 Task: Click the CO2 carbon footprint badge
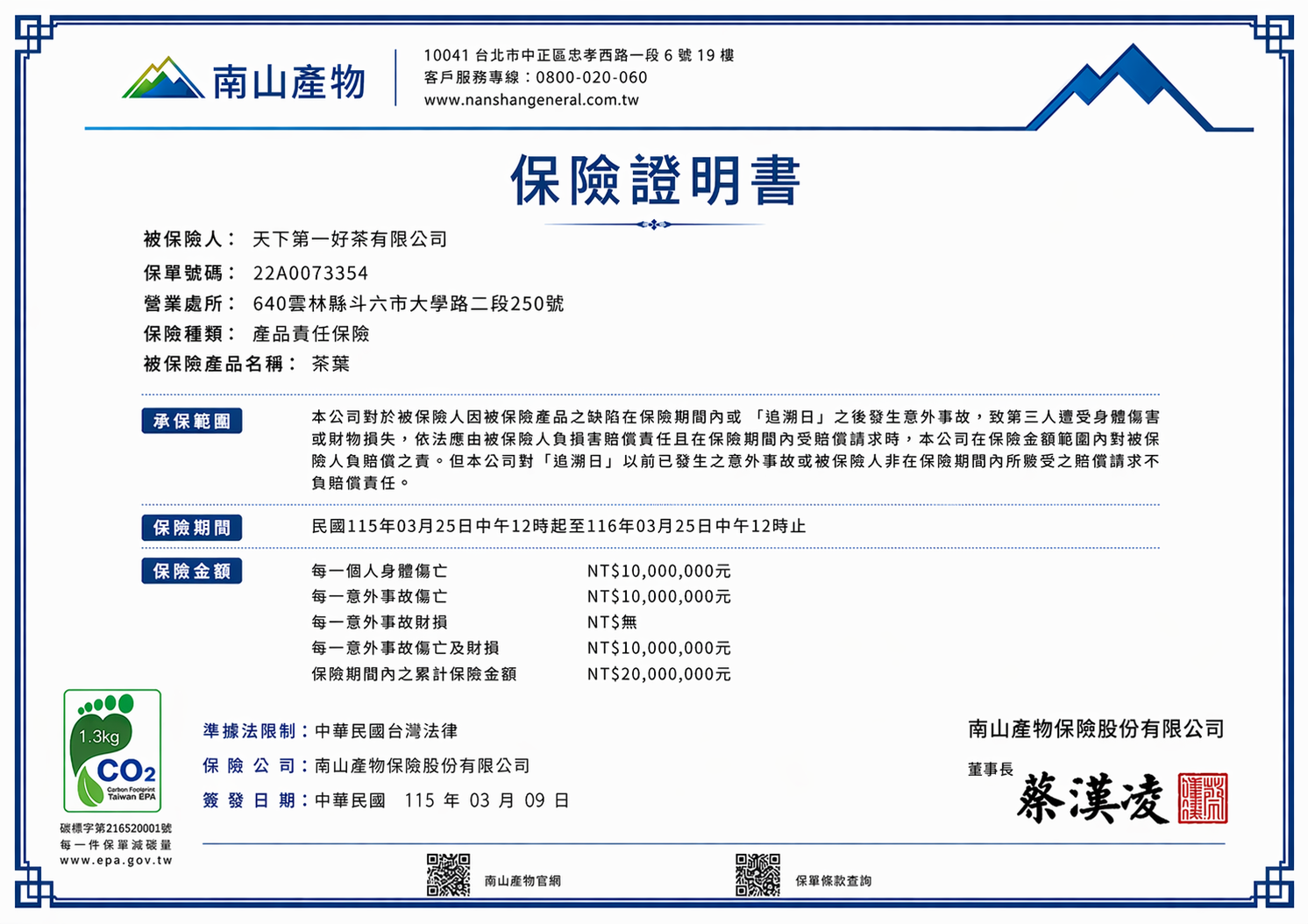(112, 750)
